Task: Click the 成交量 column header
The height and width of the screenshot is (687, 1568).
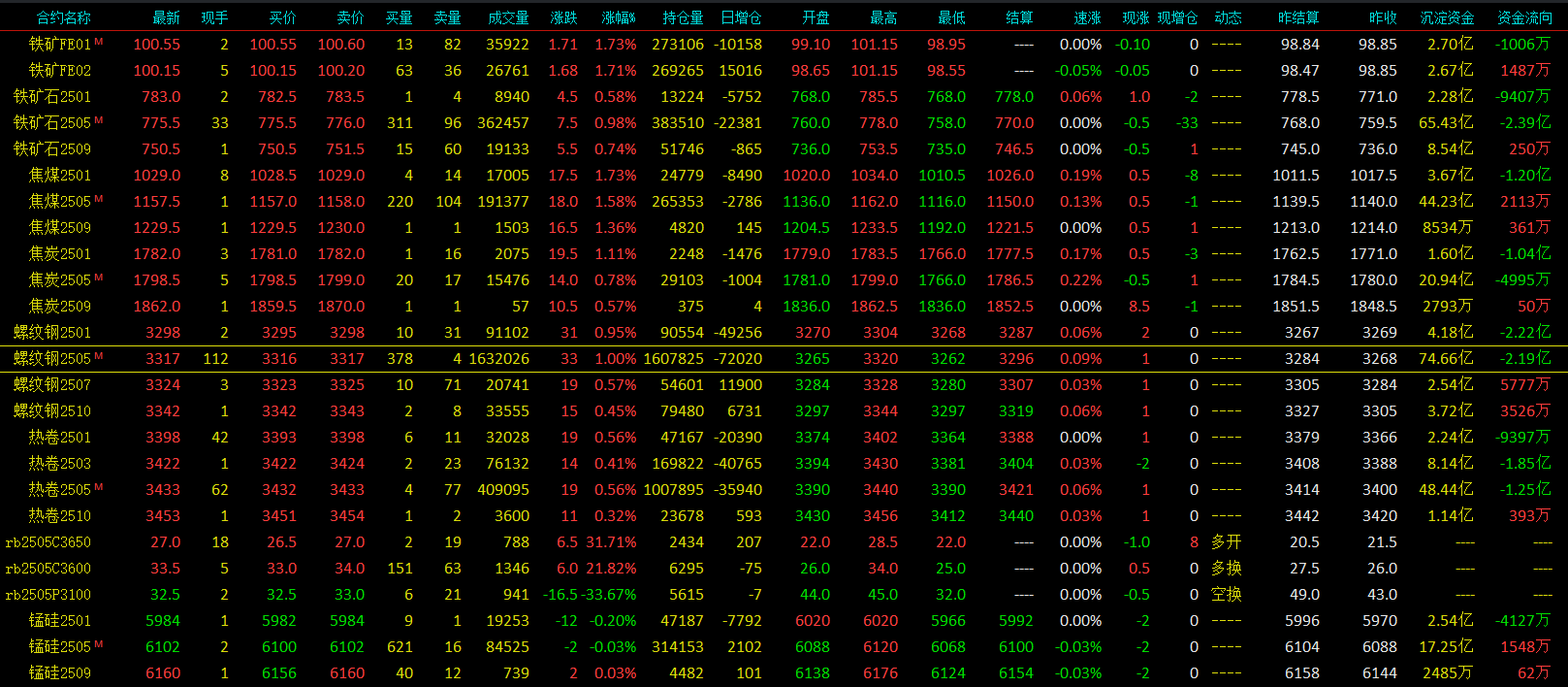Action: click(x=508, y=17)
